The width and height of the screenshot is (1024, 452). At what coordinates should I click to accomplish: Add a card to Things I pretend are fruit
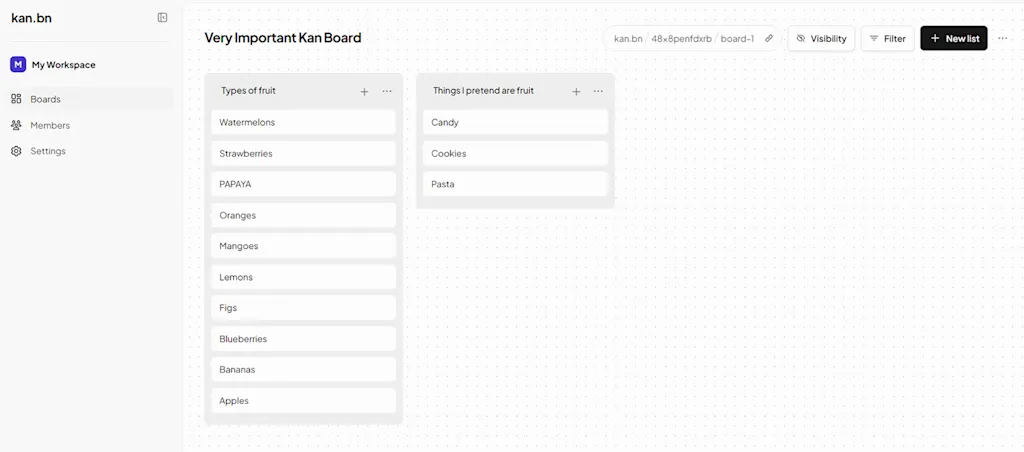(x=576, y=91)
